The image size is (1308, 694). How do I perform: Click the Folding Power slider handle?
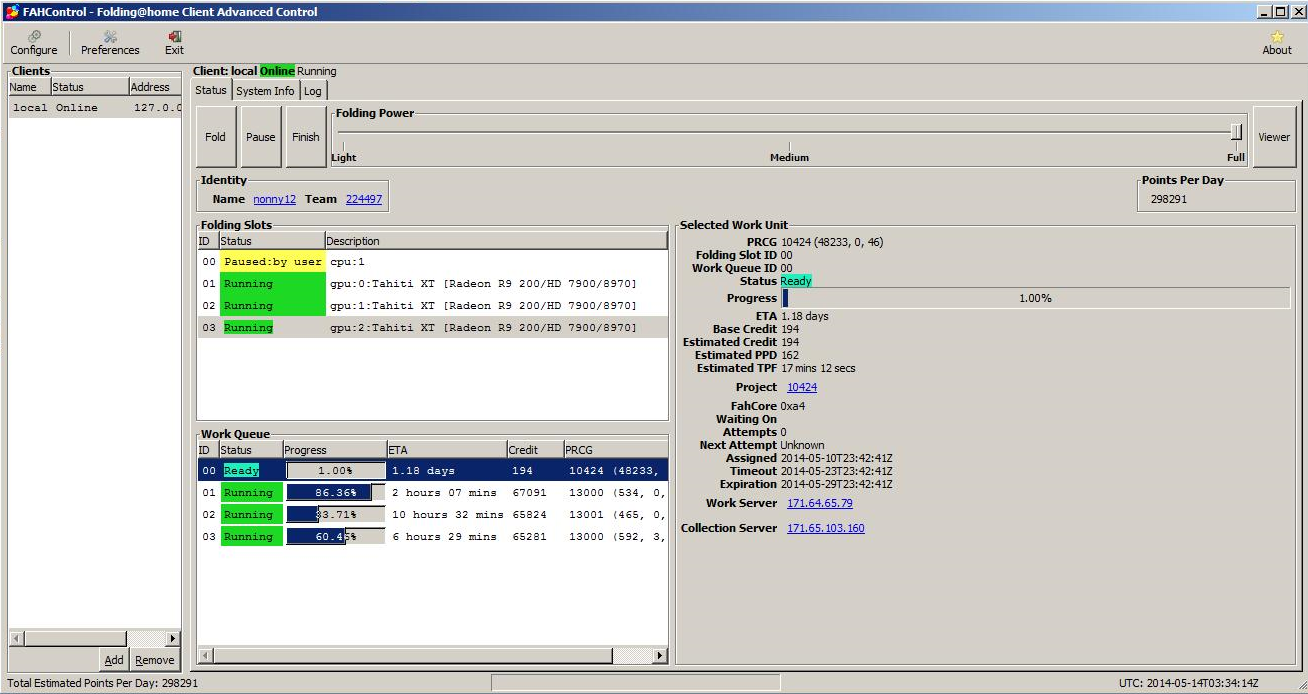[x=1237, y=132]
